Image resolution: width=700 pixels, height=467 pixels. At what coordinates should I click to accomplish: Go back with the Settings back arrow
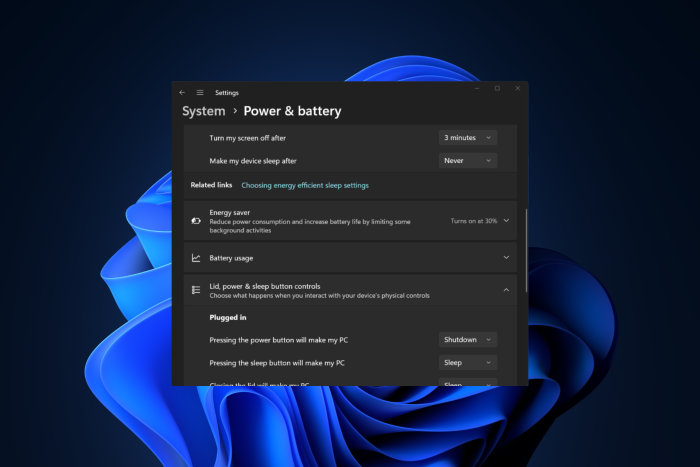click(x=182, y=92)
